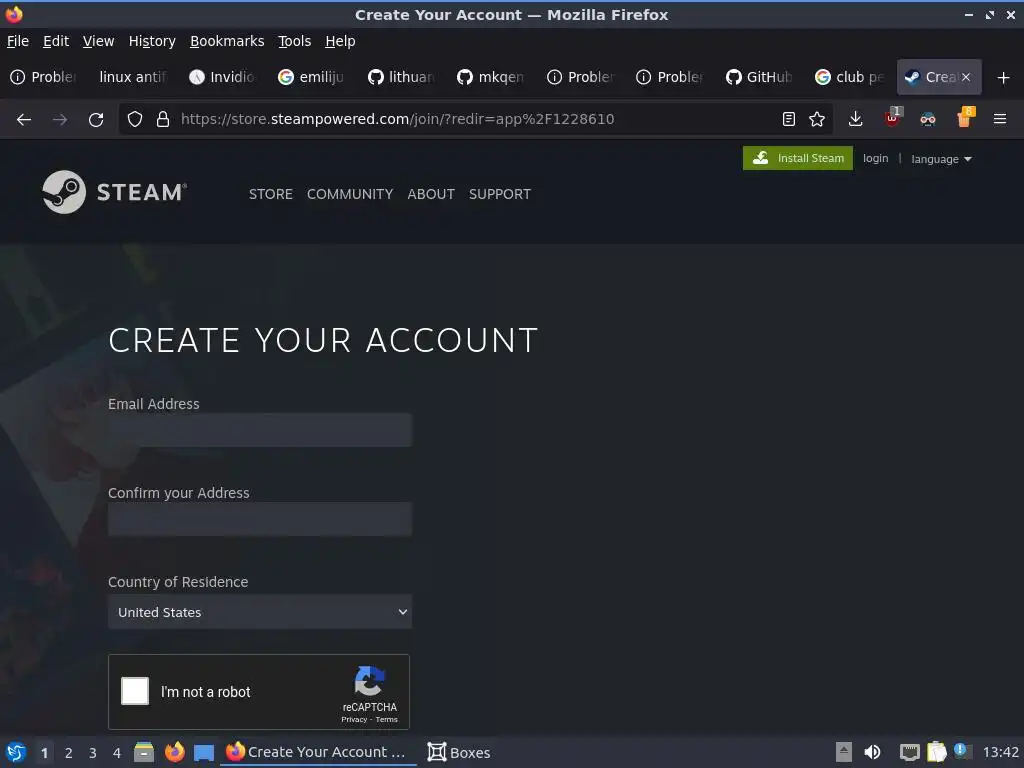
Task: Open the View menu
Action: pyautogui.click(x=99, y=41)
